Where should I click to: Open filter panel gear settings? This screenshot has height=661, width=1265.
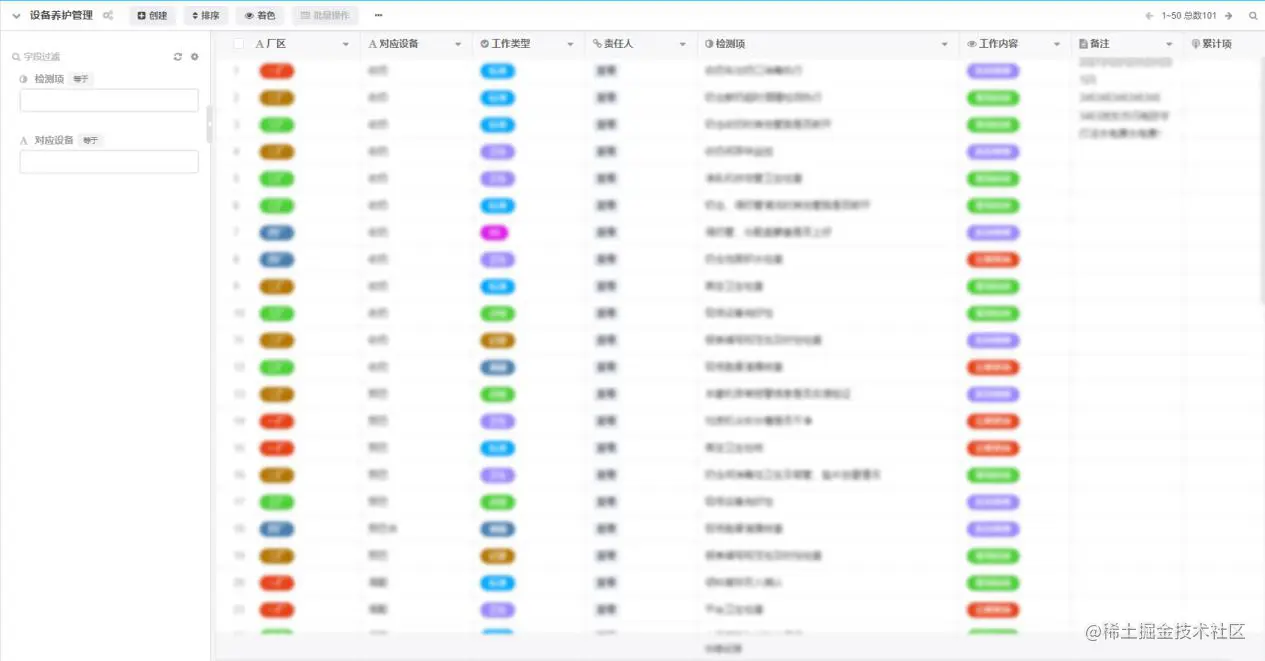pos(195,57)
